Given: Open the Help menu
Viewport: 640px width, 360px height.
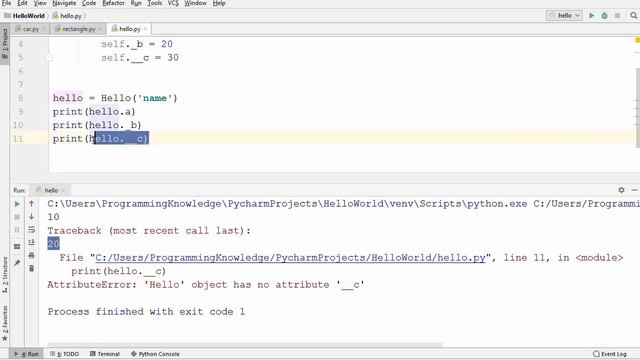Looking at the screenshot, I should [219, 3].
